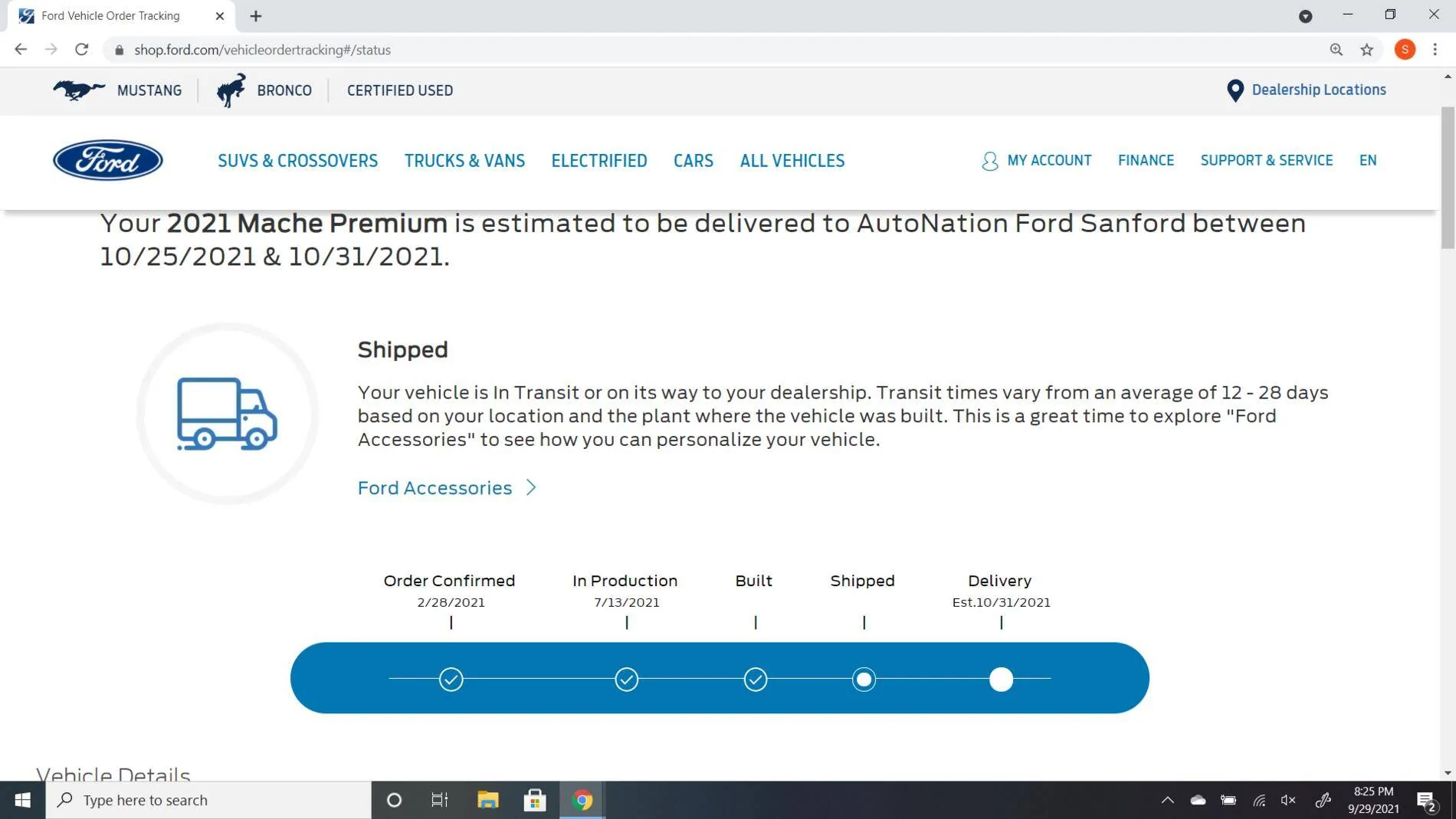Click the muted volume tray icon
This screenshot has height=819, width=1456.
point(1288,800)
